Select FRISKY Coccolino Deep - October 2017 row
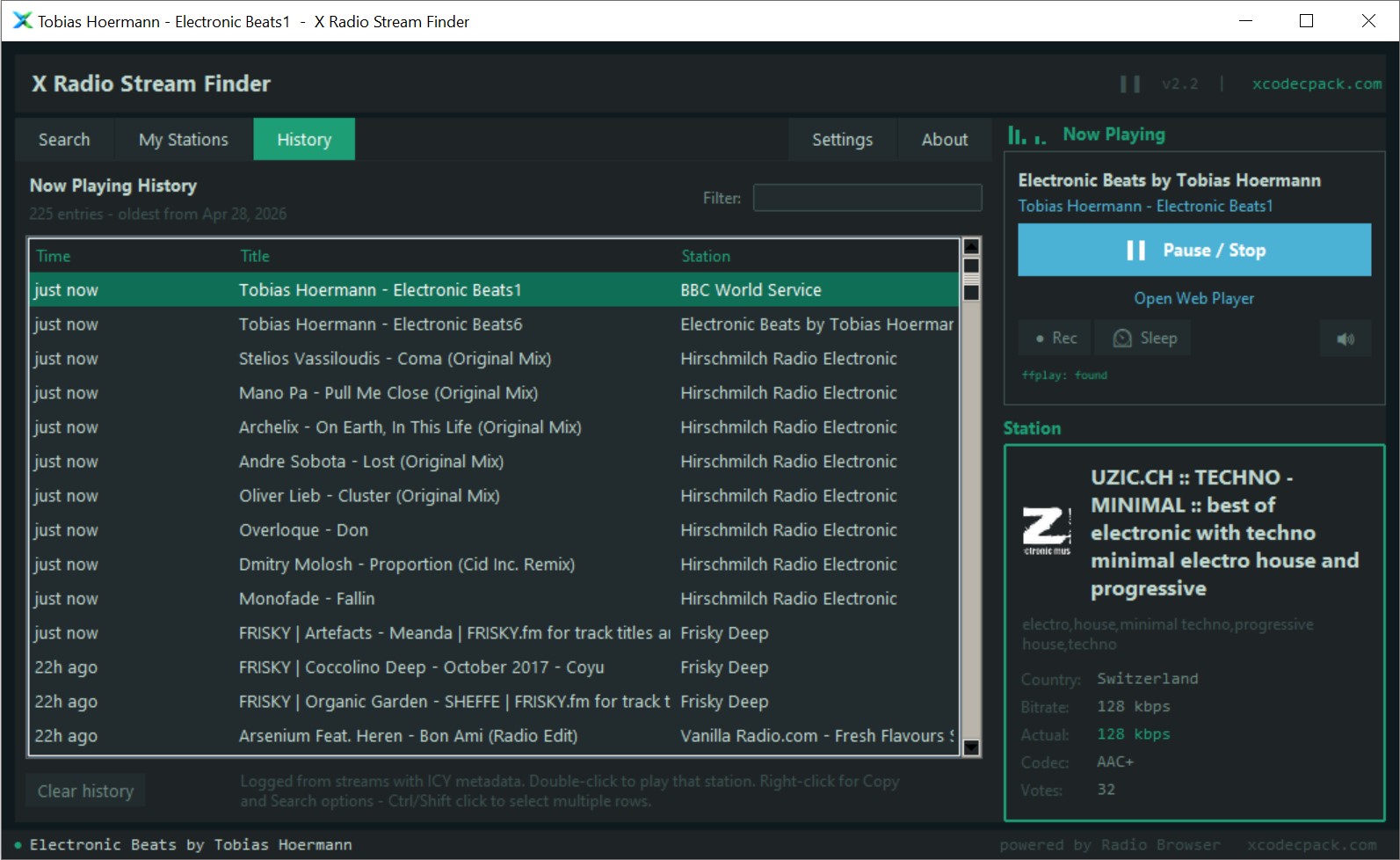 point(495,667)
